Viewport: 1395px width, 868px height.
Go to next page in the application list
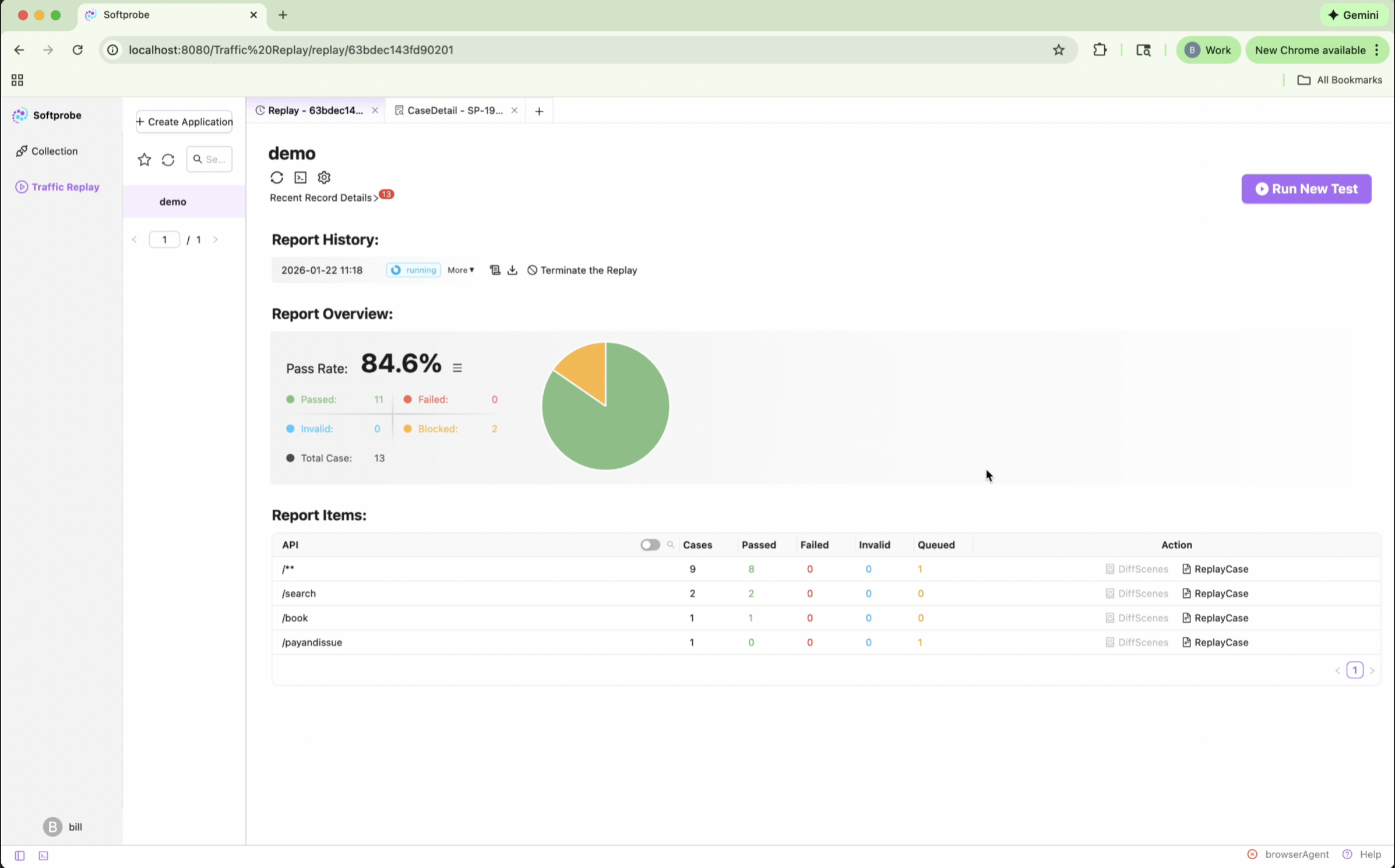[216, 239]
